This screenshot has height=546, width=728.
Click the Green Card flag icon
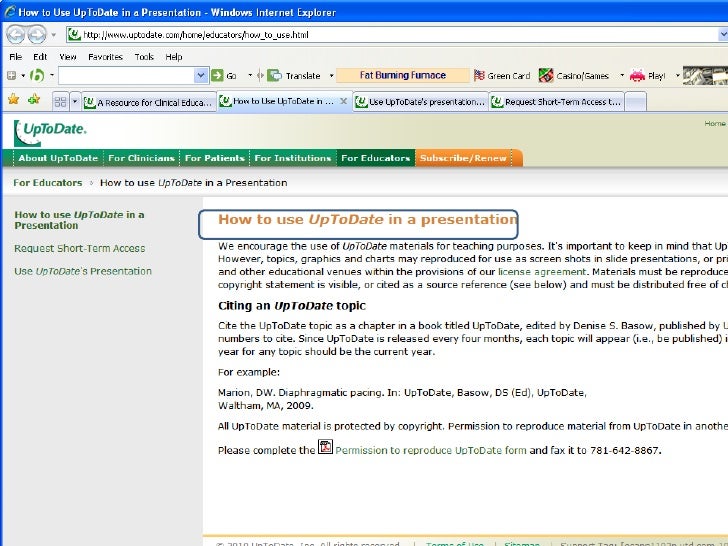coord(479,75)
